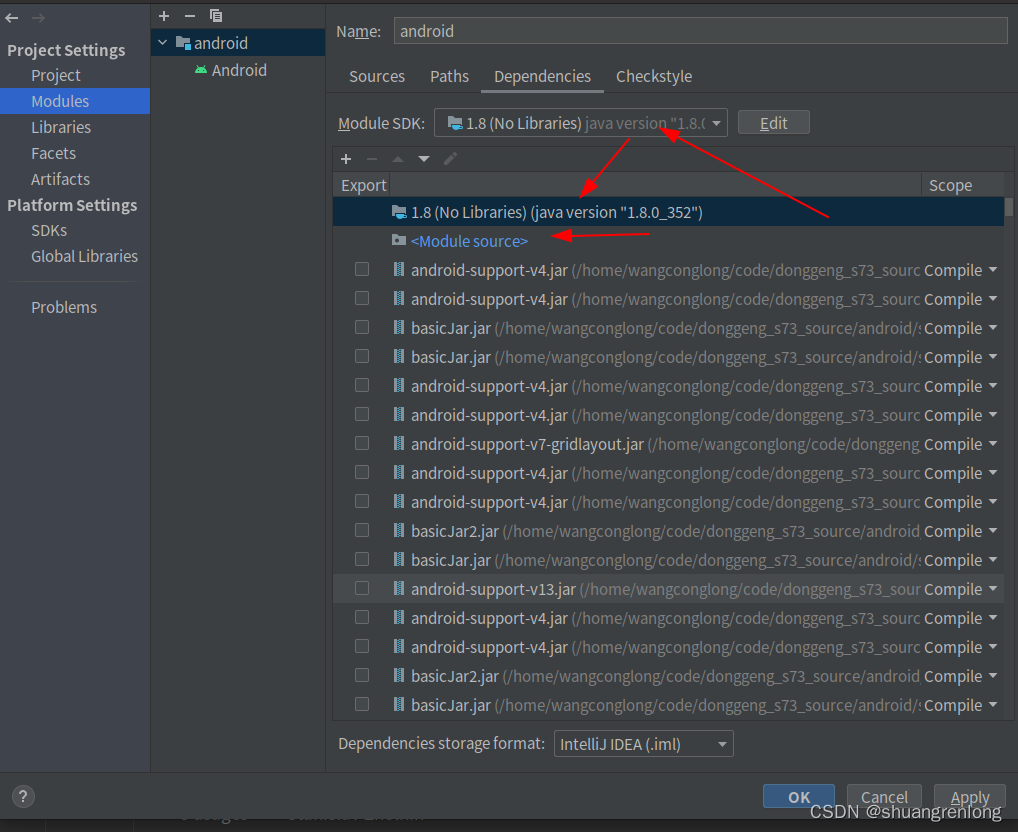
Task: Click the Apply button
Action: [x=969, y=796]
